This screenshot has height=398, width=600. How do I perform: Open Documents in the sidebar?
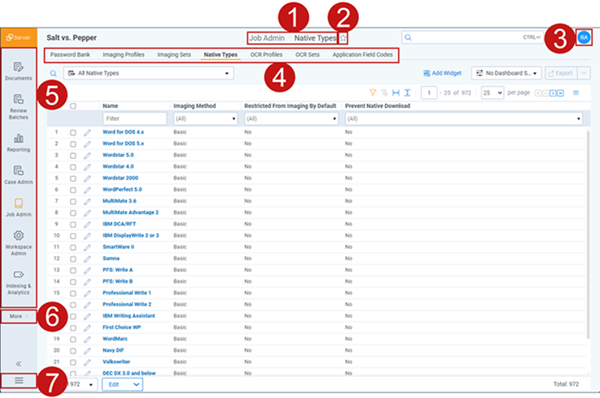[18, 71]
